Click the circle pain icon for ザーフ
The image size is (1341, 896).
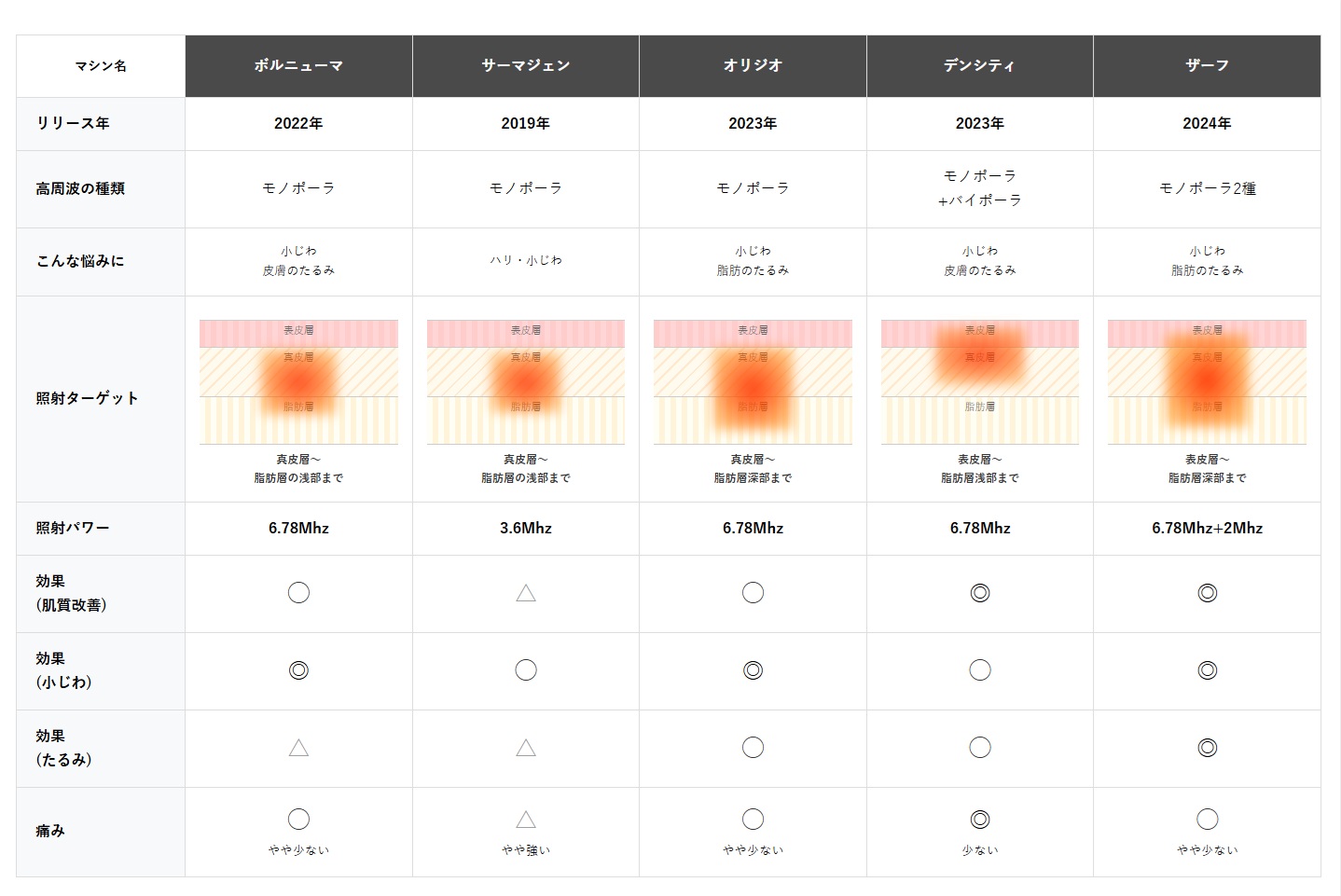pyautogui.click(x=1207, y=820)
